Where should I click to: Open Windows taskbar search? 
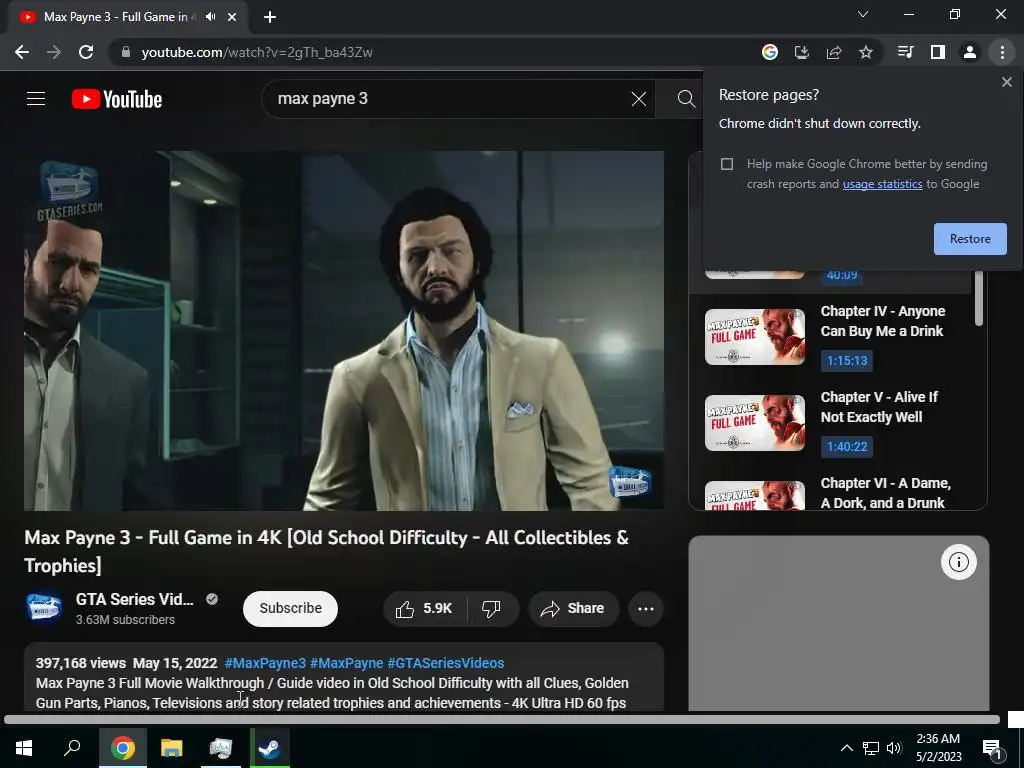72,748
